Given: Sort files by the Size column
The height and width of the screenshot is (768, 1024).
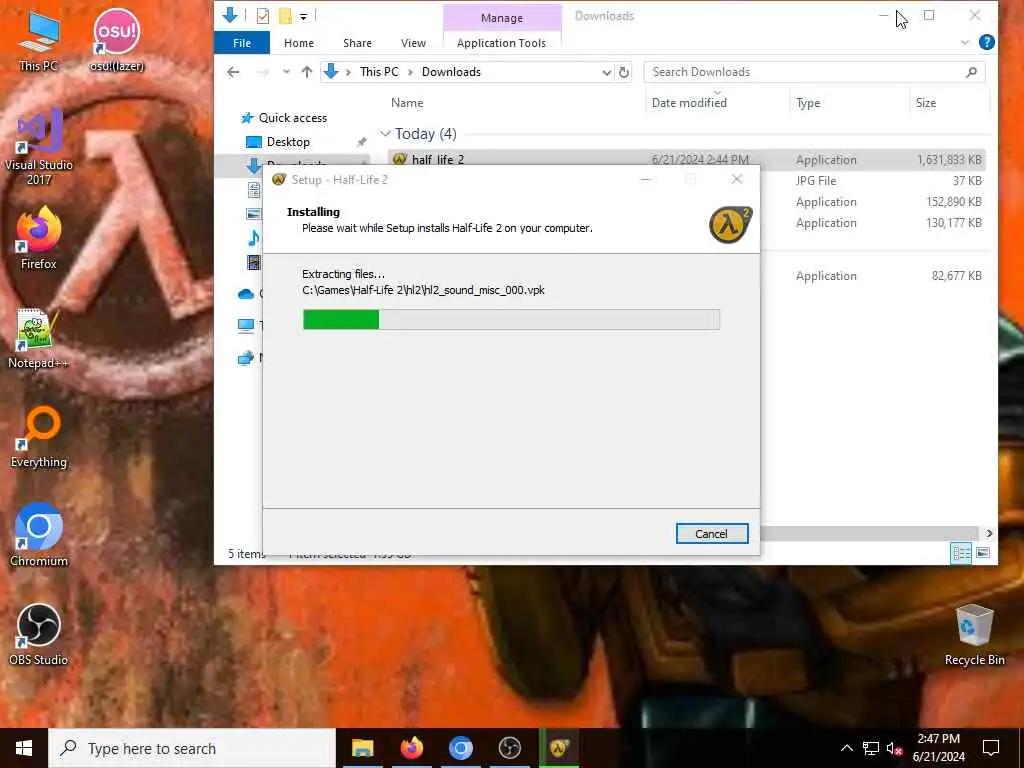Looking at the screenshot, I should click(x=925, y=103).
